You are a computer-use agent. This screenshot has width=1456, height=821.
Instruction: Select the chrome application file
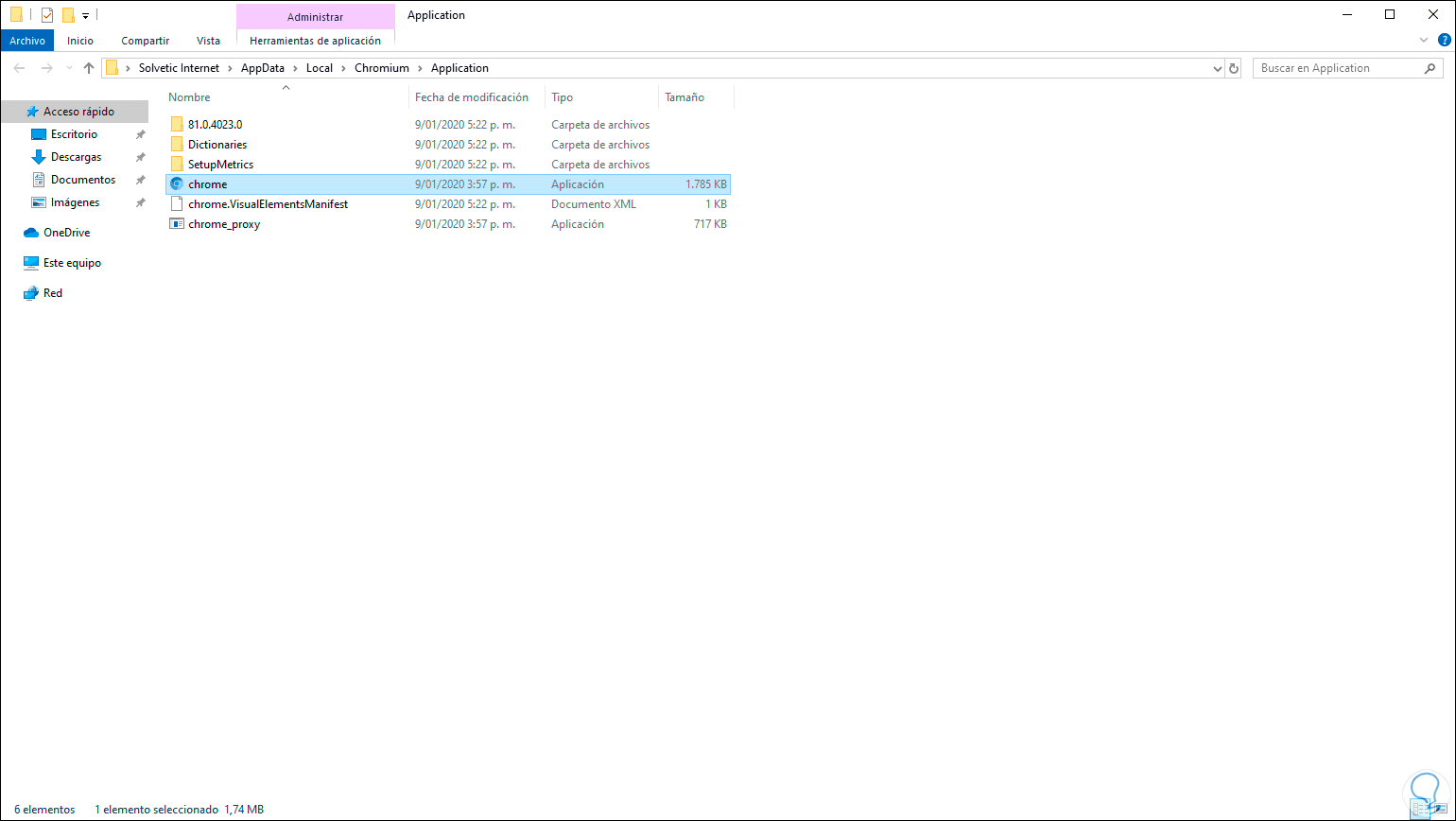[x=447, y=184]
